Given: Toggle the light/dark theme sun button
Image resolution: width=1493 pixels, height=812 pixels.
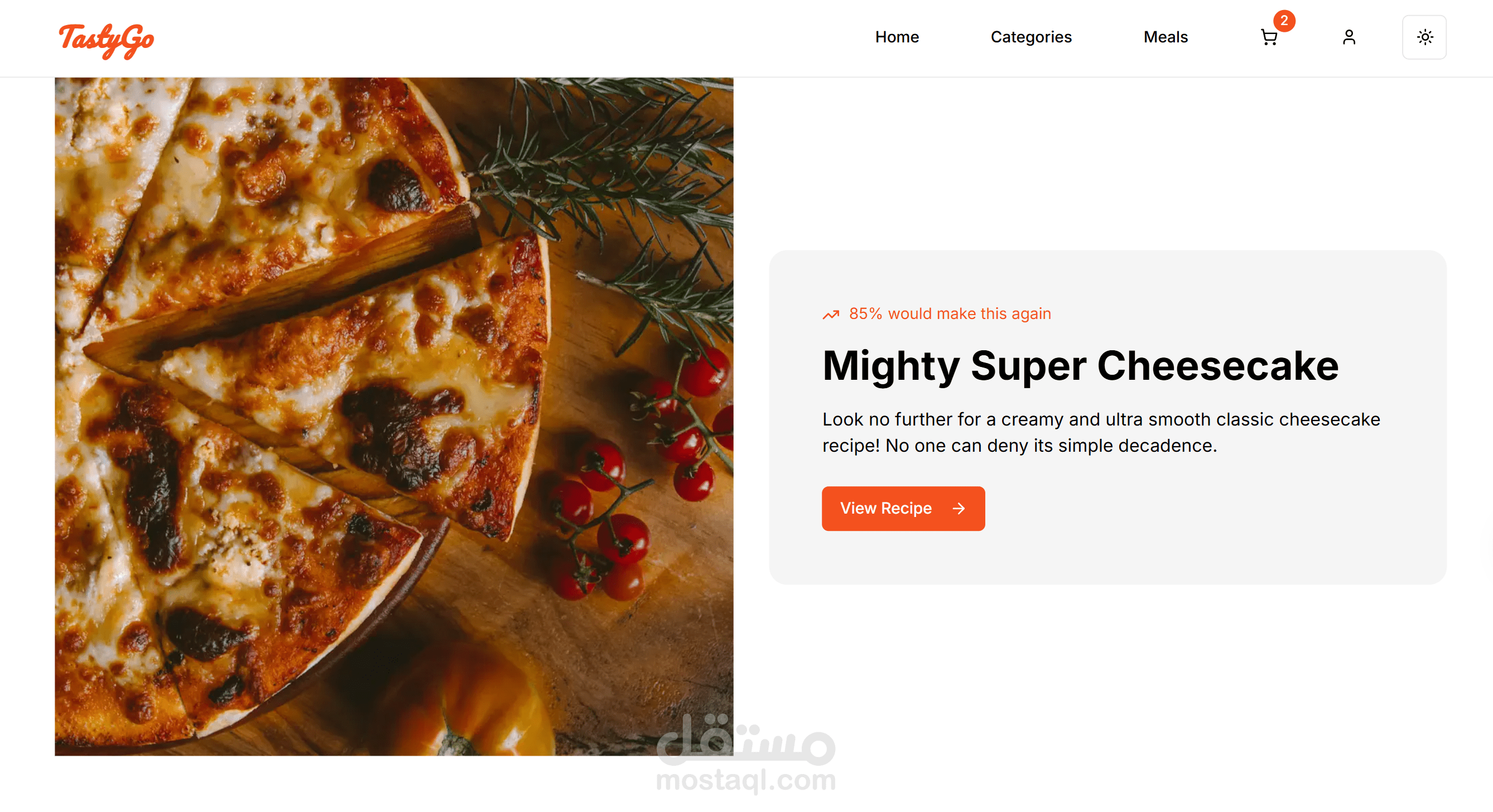Looking at the screenshot, I should point(1424,38).
